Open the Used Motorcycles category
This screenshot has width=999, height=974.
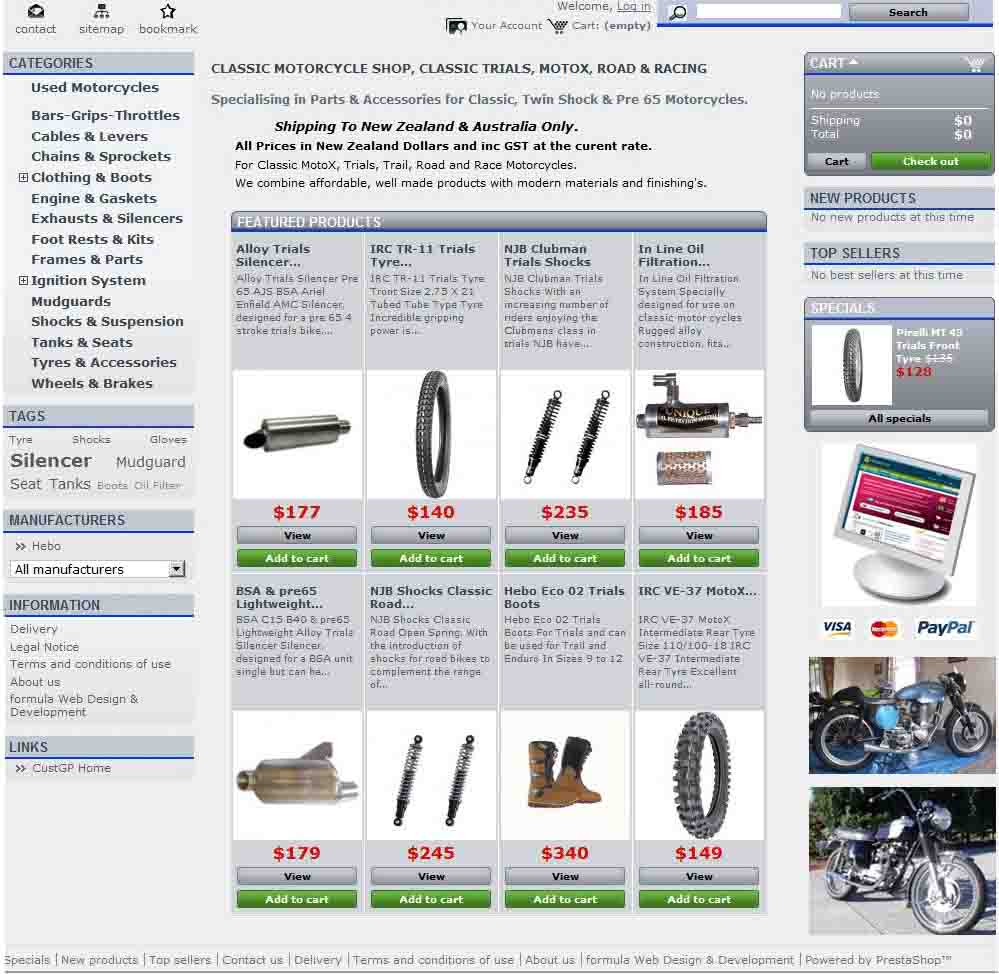click(x=95, y=87)
